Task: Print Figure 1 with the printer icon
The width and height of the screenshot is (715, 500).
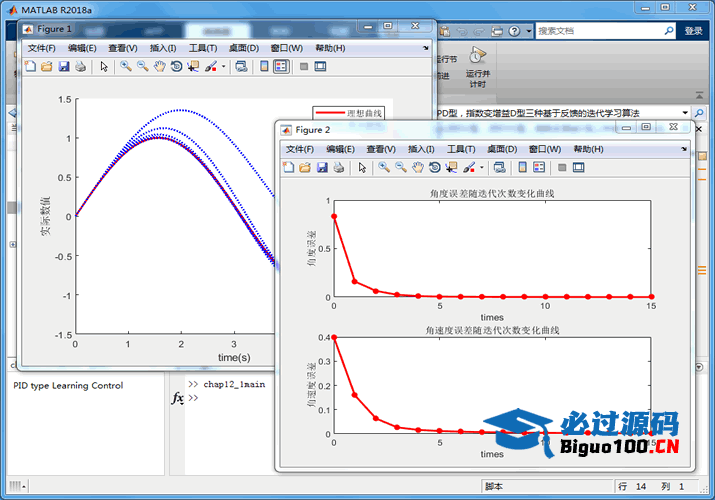Action: (x=80, y=67)
